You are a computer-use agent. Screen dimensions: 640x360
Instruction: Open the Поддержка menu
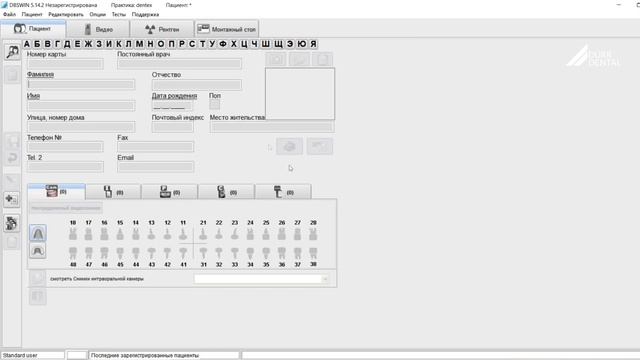point(145,14)
